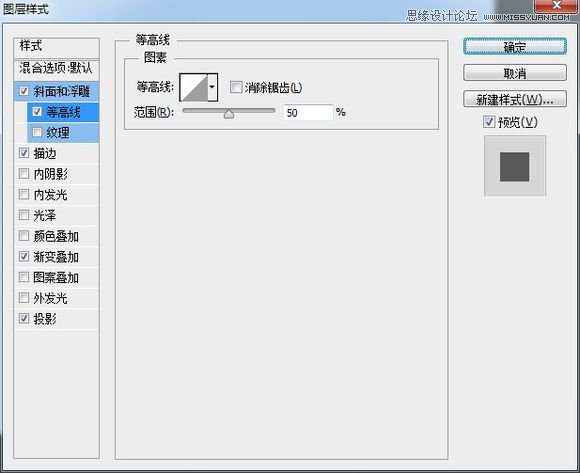Image resolution: width=580 pixels, height=473 pixels.
Task: Select the 渐变叠加 label row
Action: point(57,257)
